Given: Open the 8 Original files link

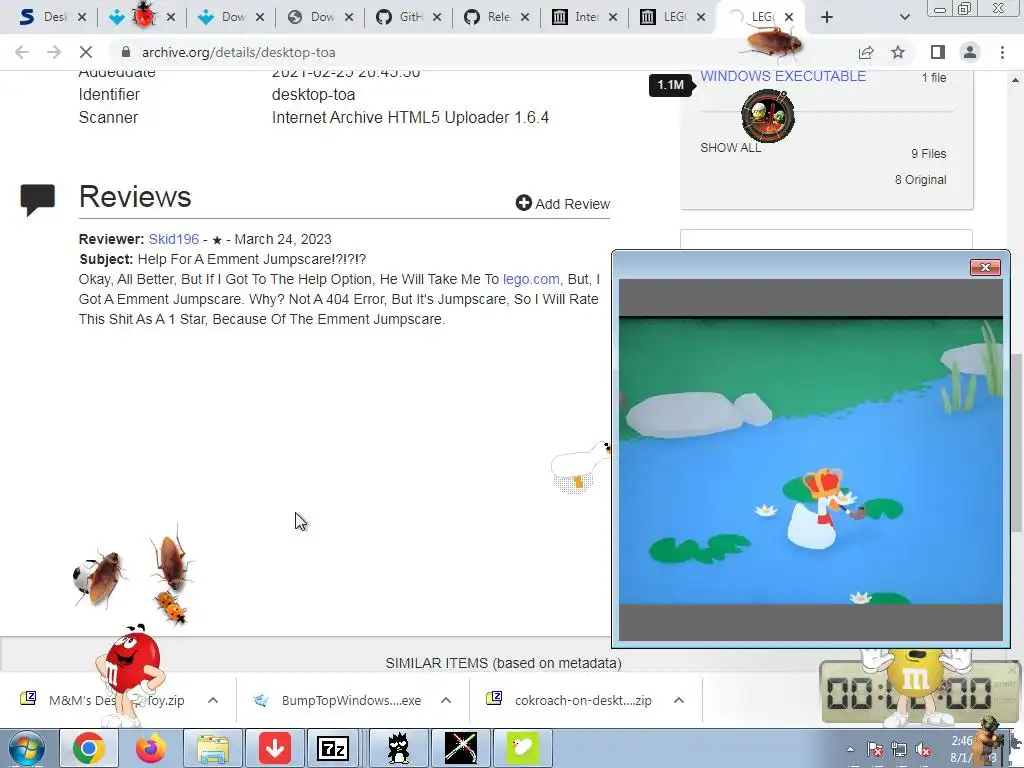Looking at the screenshot, I should click(x=920, y=180).
